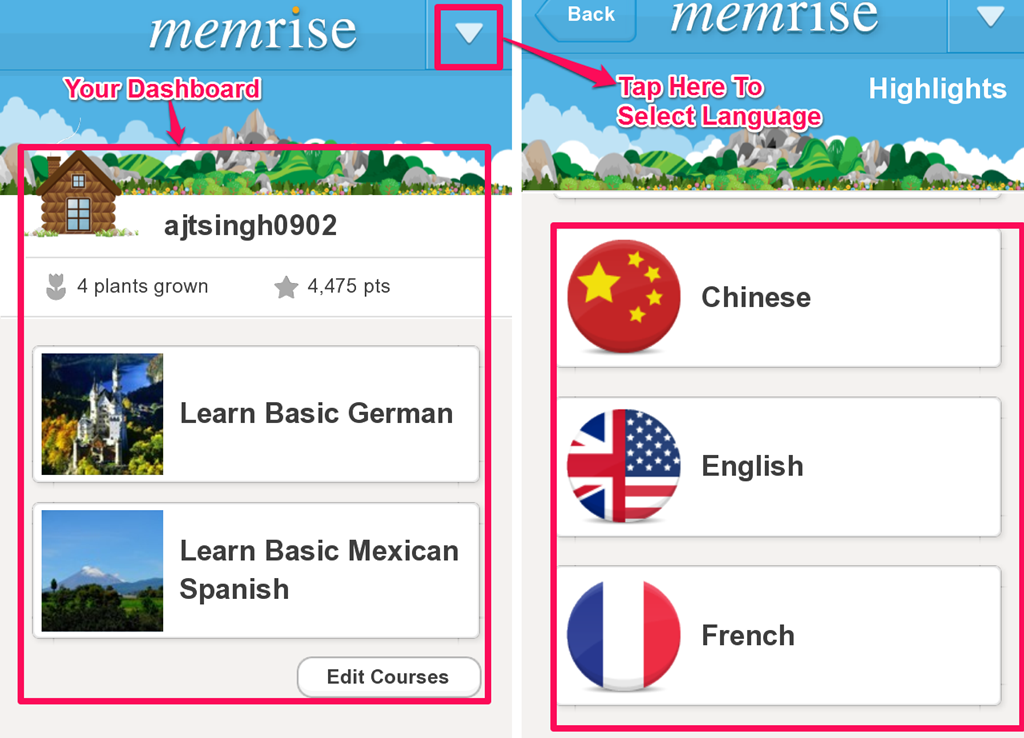Open the dropdown arrow on right memrise header
The height and width of the screenshot is (738, 1024).
click(x=990, y=16)
